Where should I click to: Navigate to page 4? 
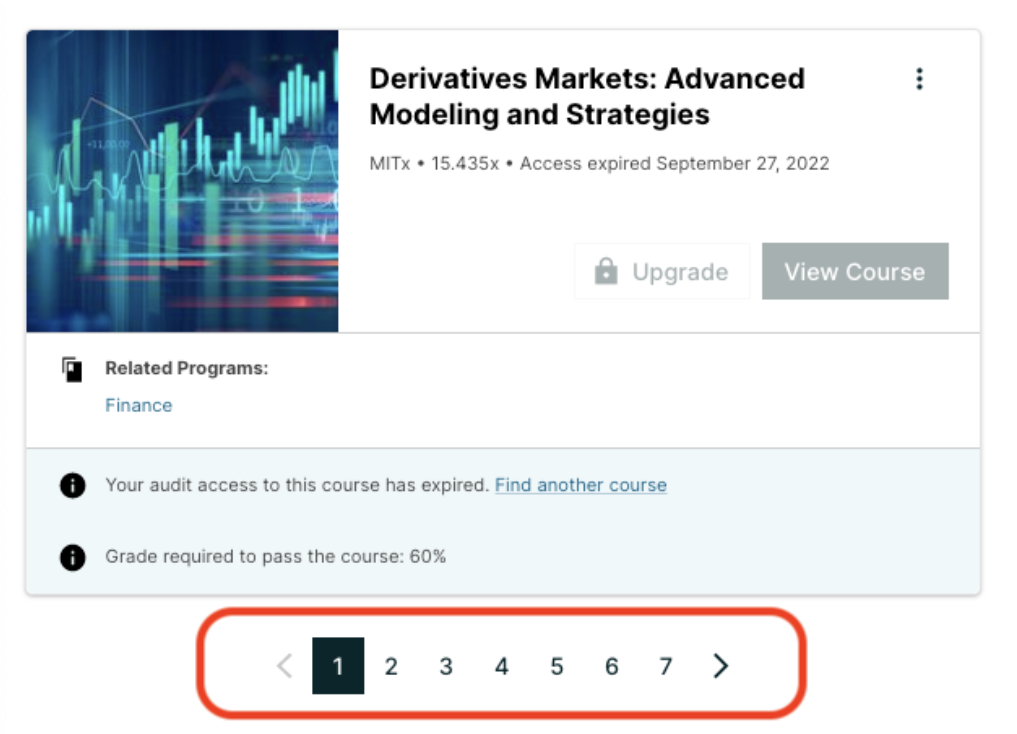click(501, 666)
